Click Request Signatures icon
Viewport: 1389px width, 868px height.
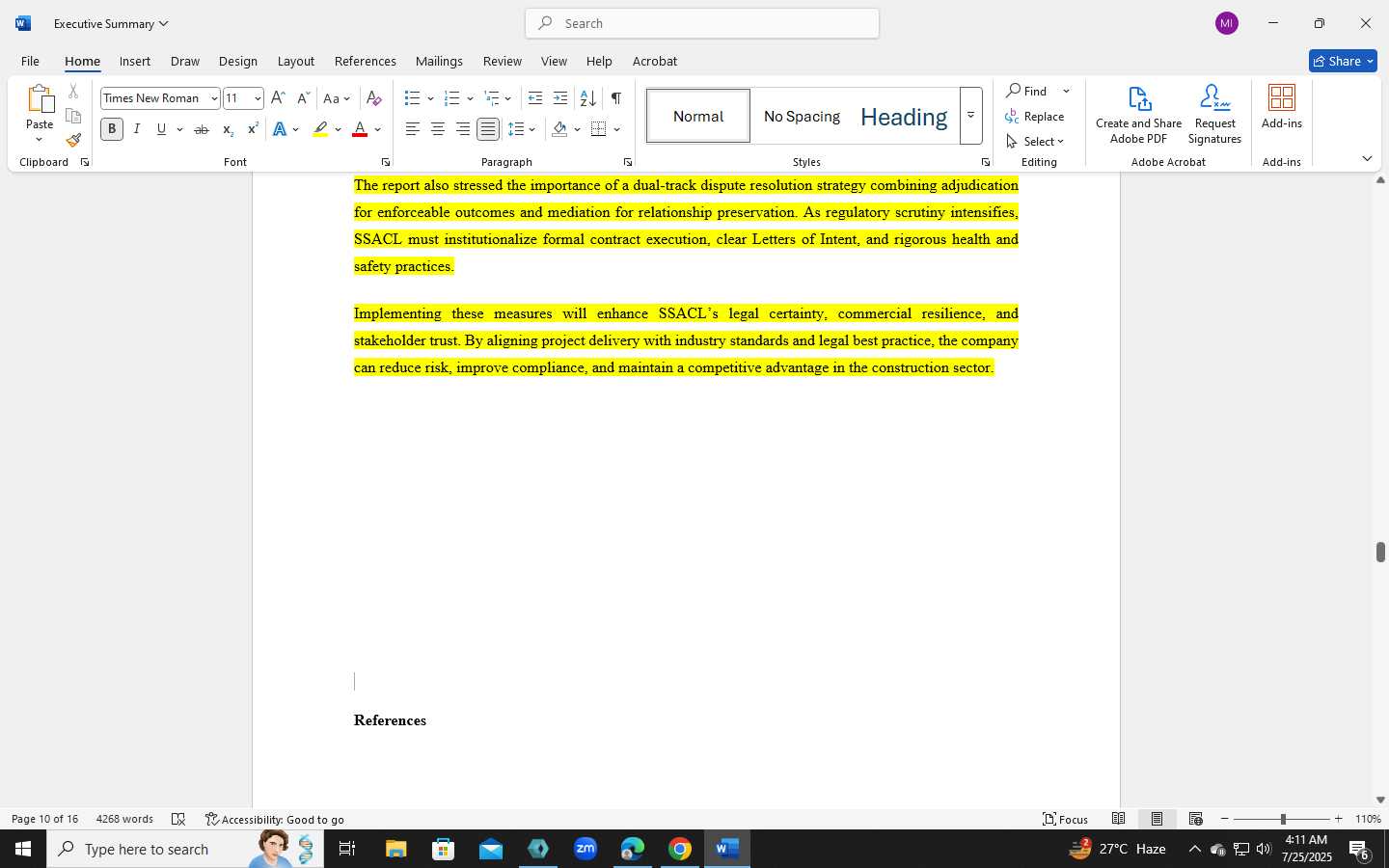[x=1214, y=115]
